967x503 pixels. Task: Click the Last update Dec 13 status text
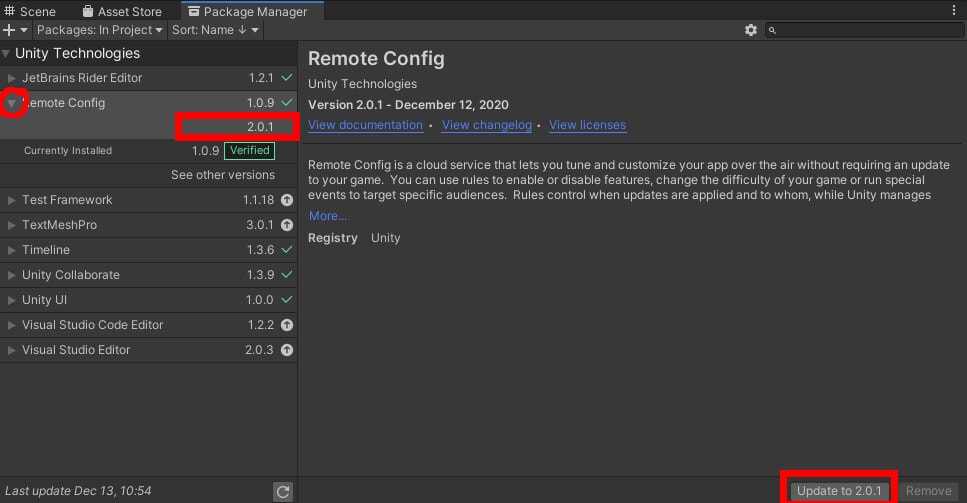pos(78,491)
